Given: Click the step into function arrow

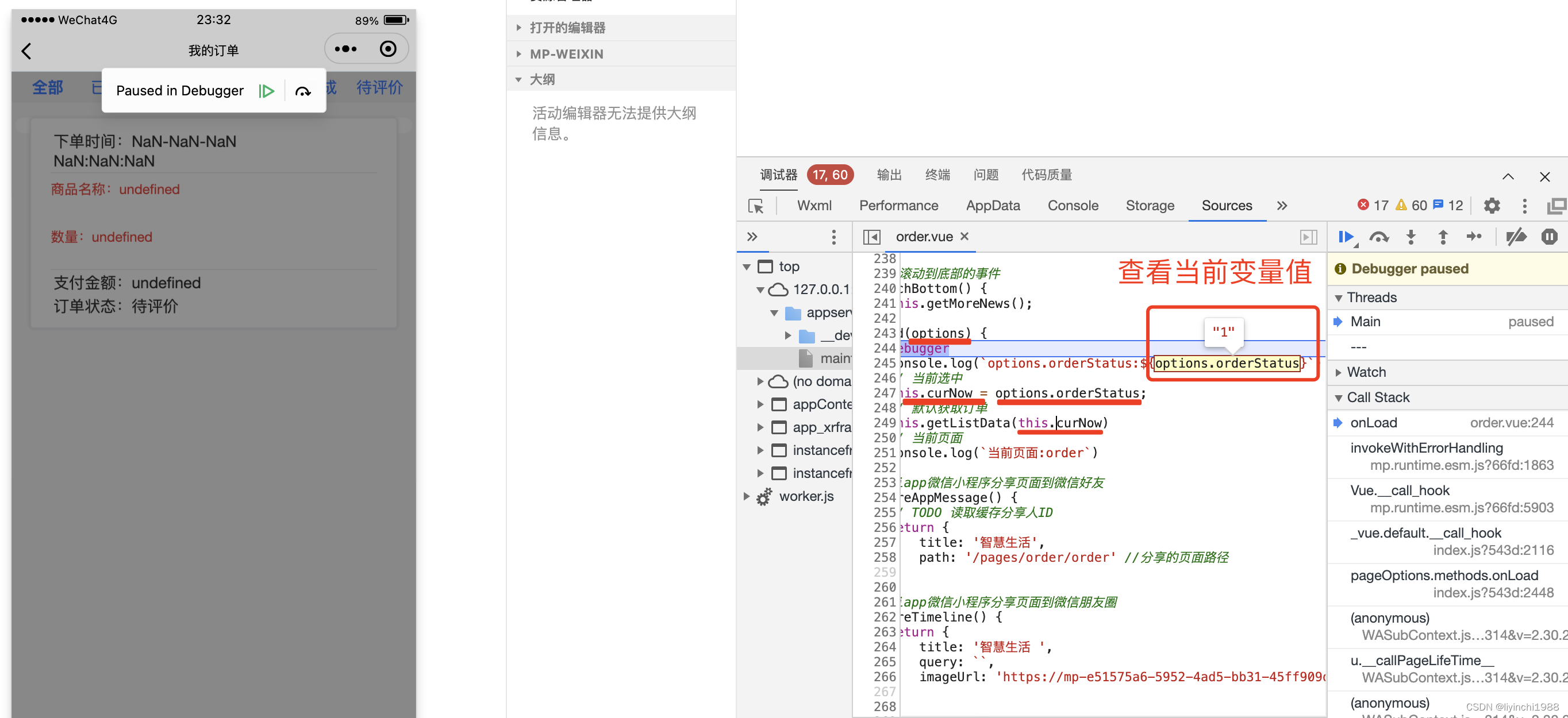Looking at the screenshot, I should (1411, 237).
